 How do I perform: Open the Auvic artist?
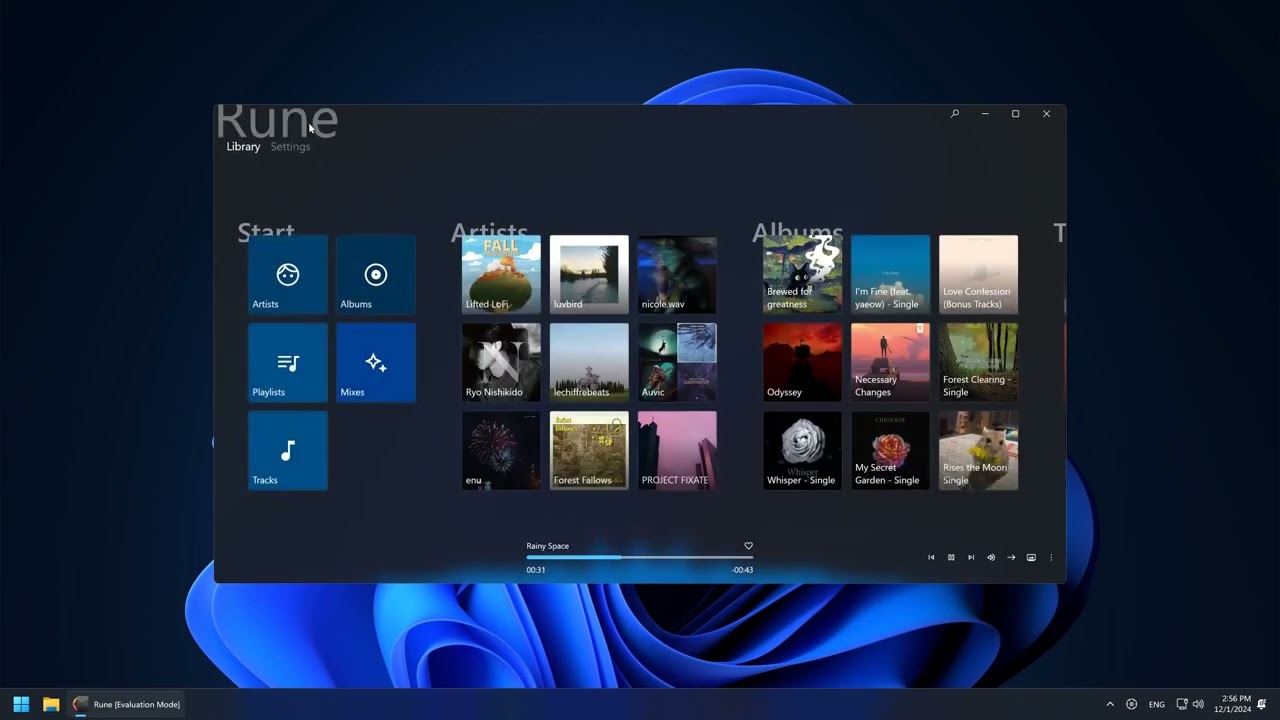click(x=677, y=363)
